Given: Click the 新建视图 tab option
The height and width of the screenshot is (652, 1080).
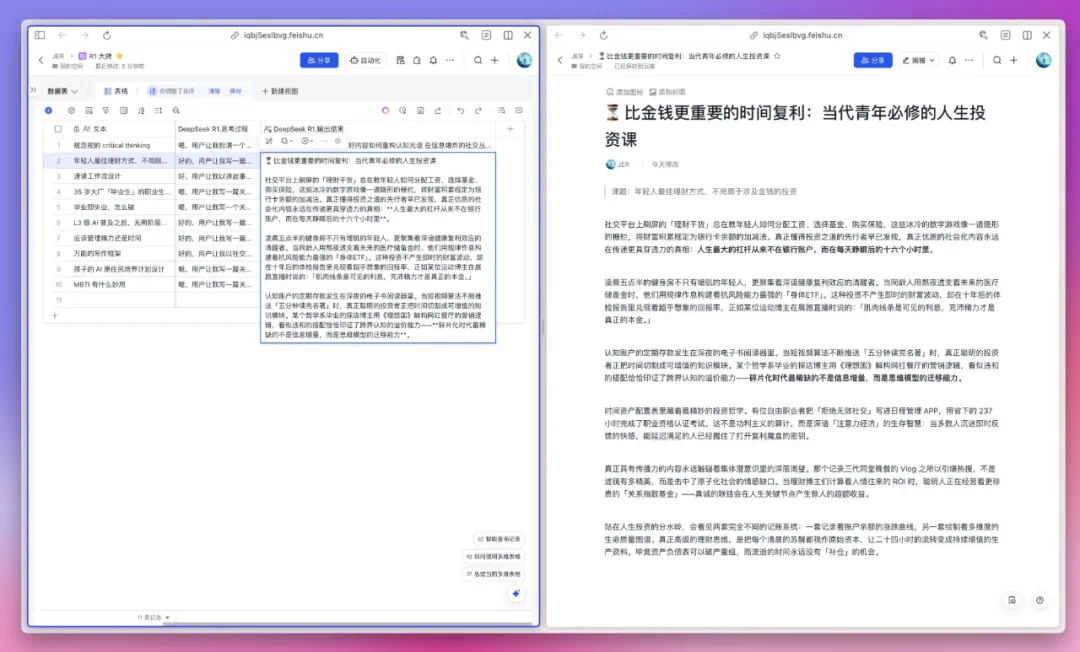Looking at the screenshot, I should (279, 91).
